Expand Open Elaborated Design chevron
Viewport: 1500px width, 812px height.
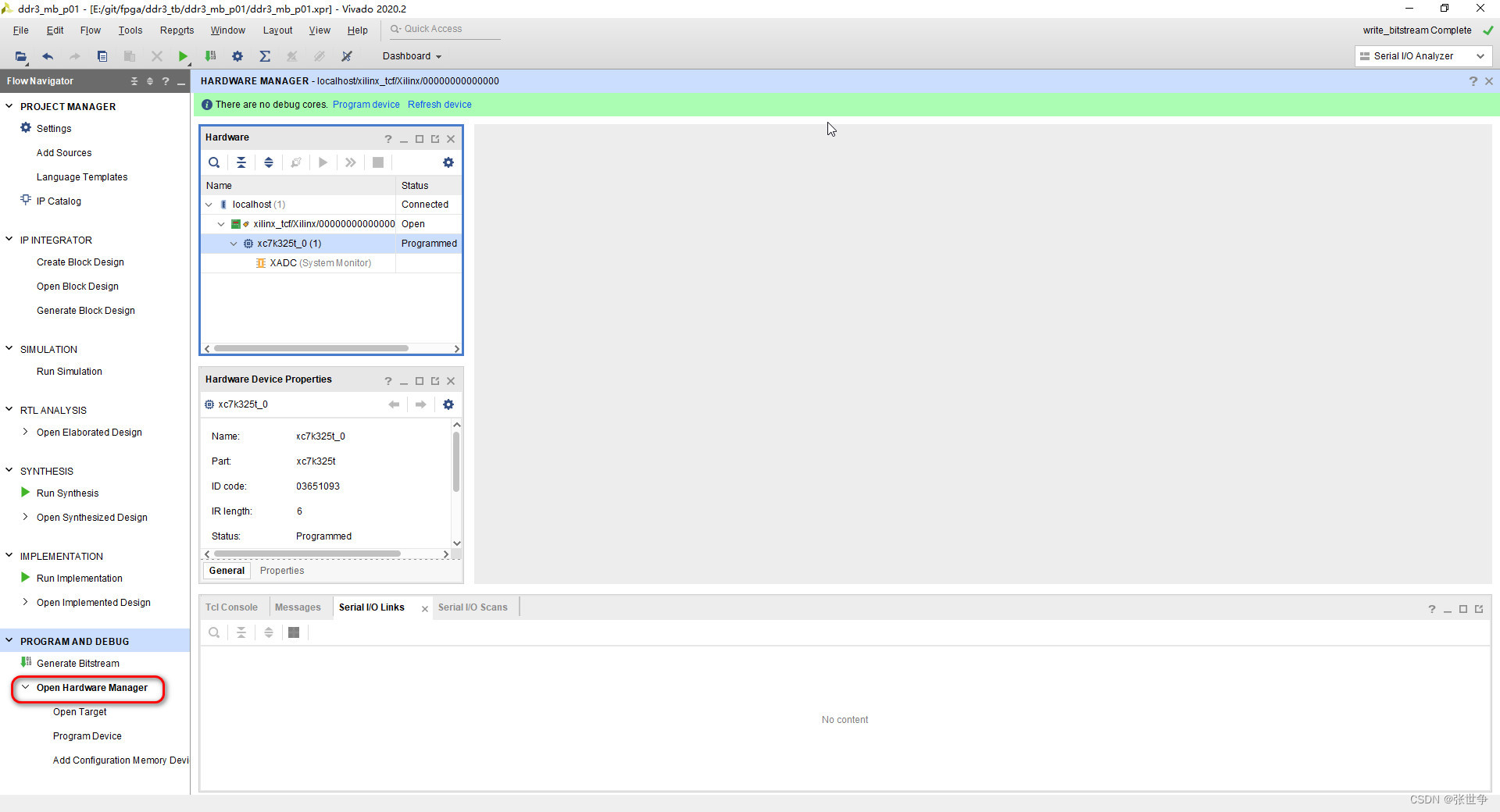tap(26, 432)
